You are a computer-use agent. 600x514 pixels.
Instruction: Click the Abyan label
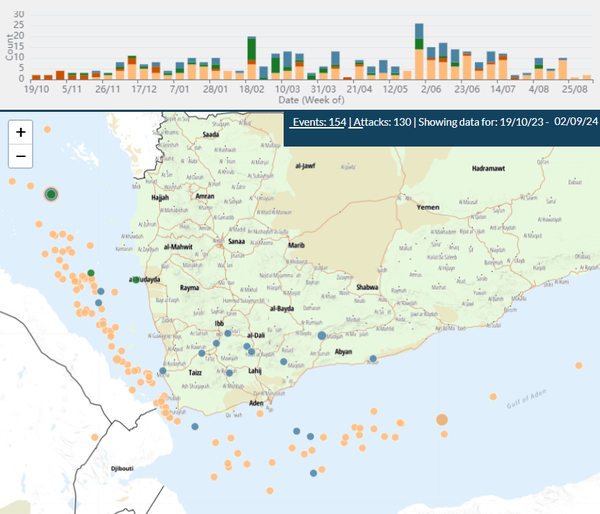[343, 352]
